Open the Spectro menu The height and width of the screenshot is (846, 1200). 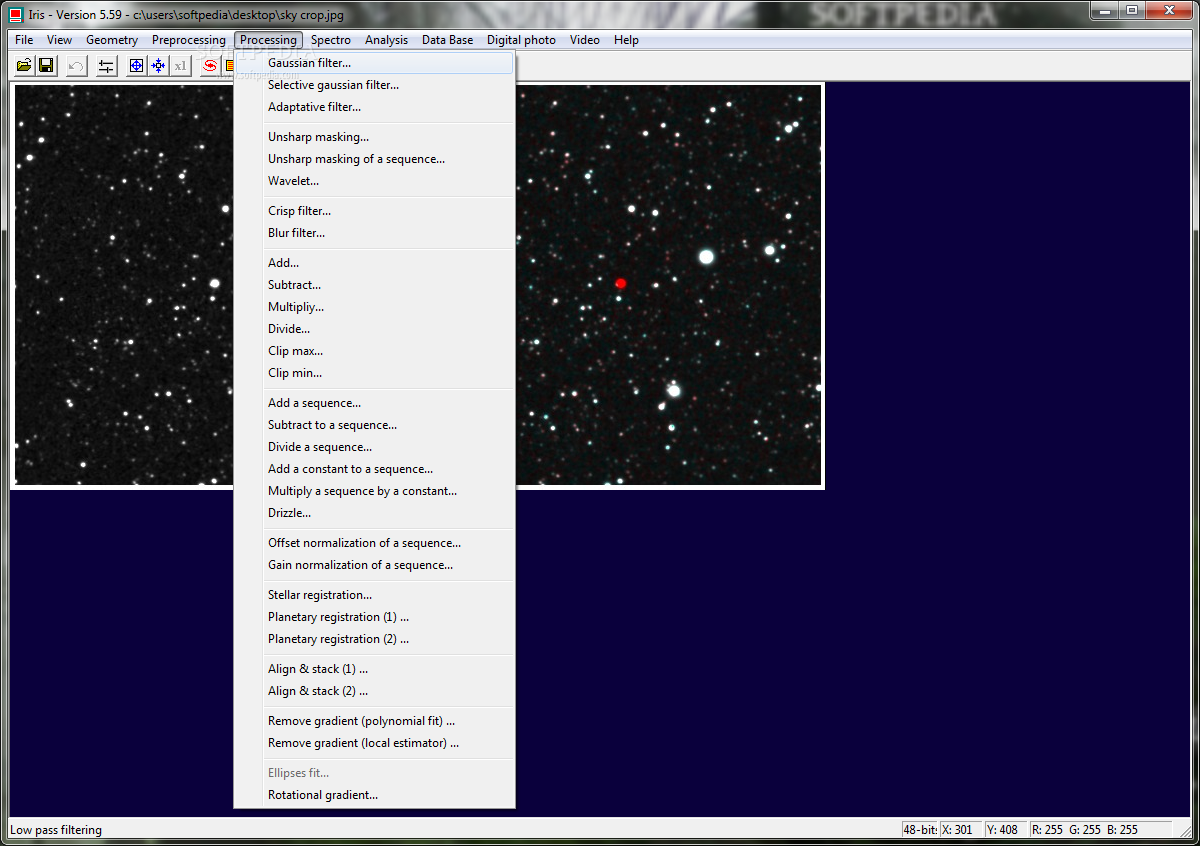331,40
